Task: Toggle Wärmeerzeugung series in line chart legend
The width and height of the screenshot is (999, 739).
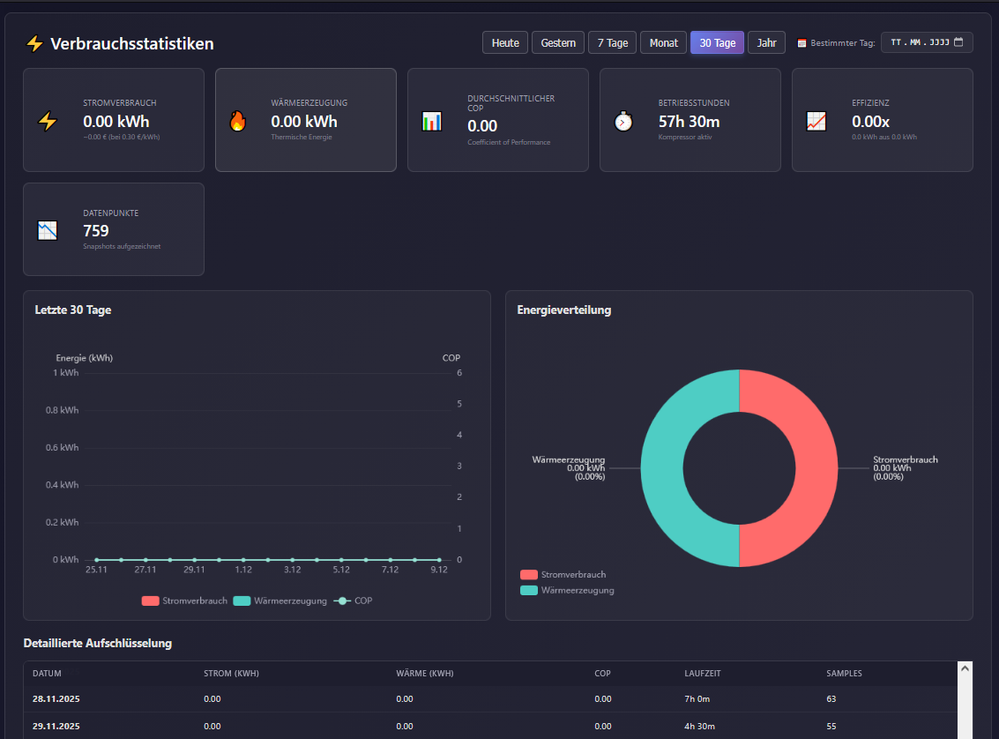Action: tap(279, 600)
